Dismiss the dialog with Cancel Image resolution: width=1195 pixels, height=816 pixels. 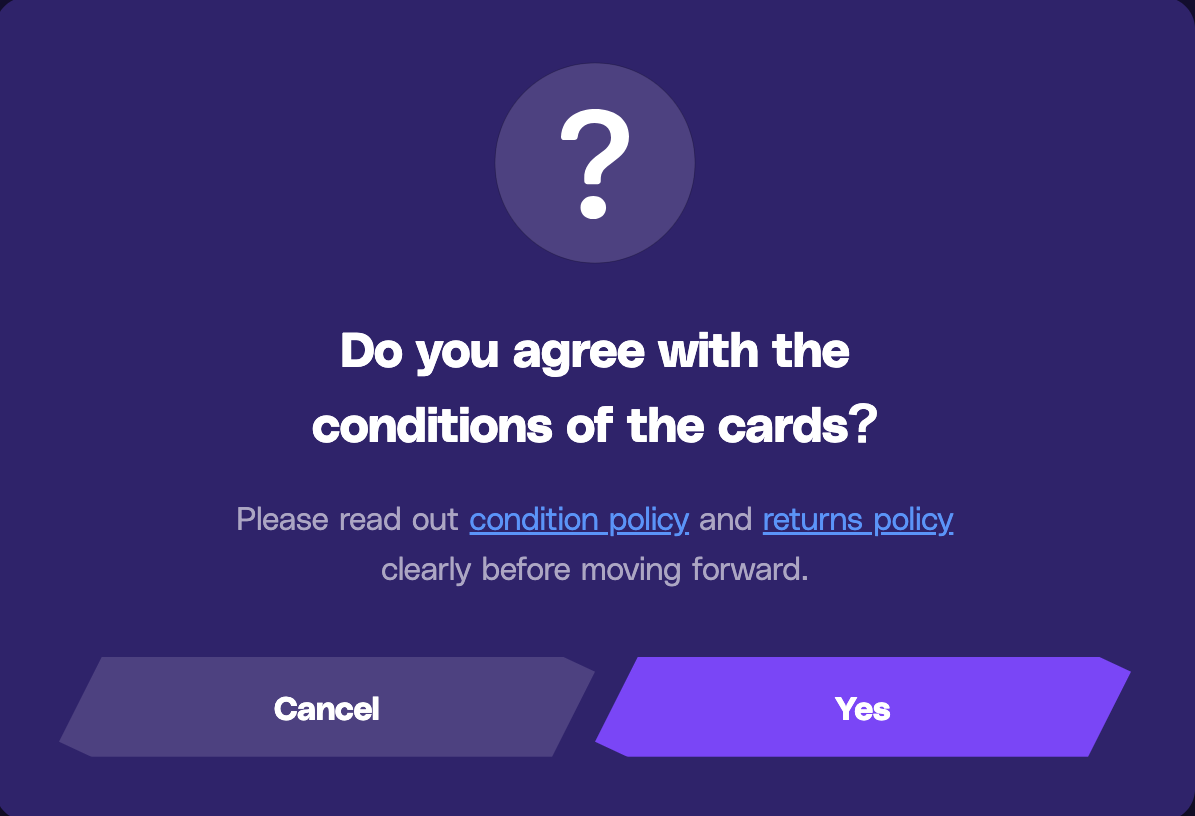327,707
